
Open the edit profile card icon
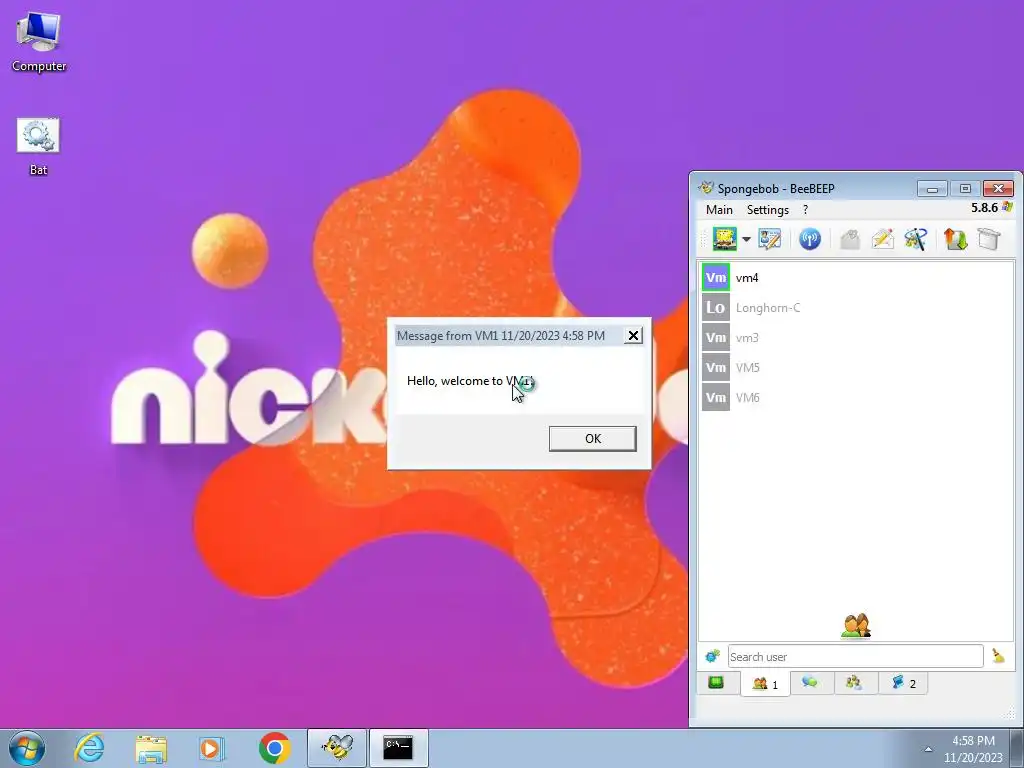(769, 239)
